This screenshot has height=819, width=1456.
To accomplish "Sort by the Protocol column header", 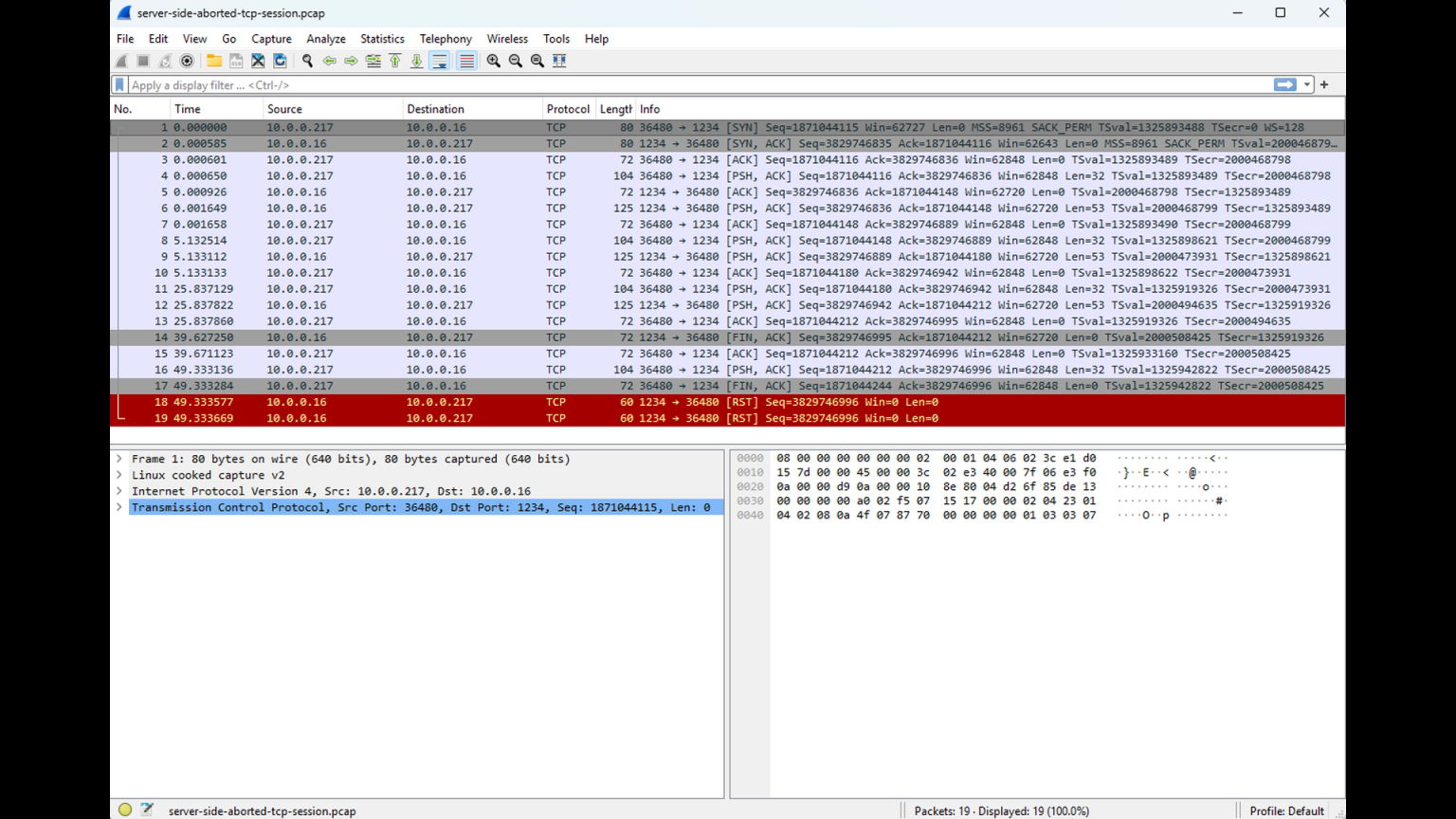I will [x=569, y=109].
